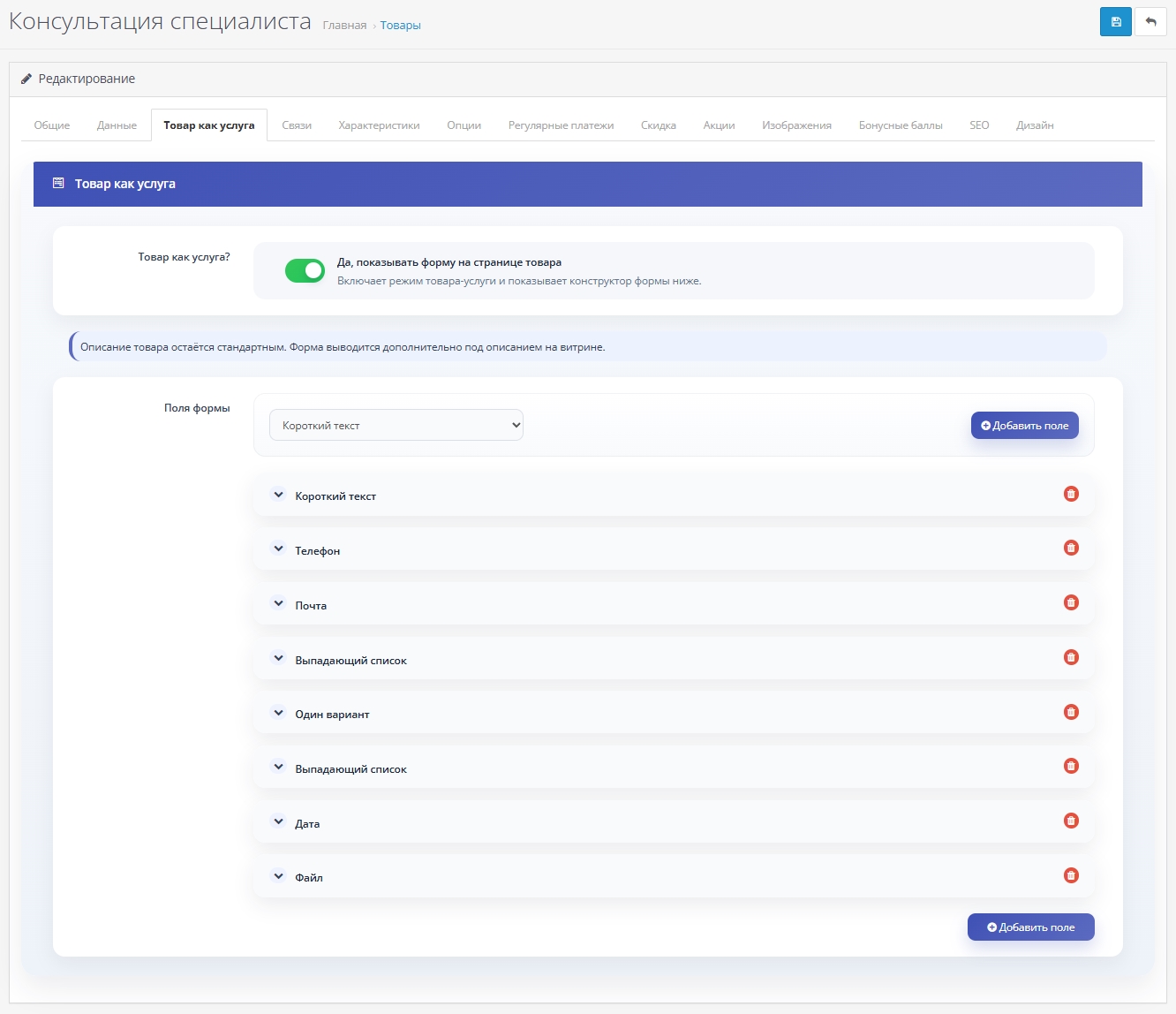Go to the SEO tab
1176x1014 pixels.
[979, 125]
